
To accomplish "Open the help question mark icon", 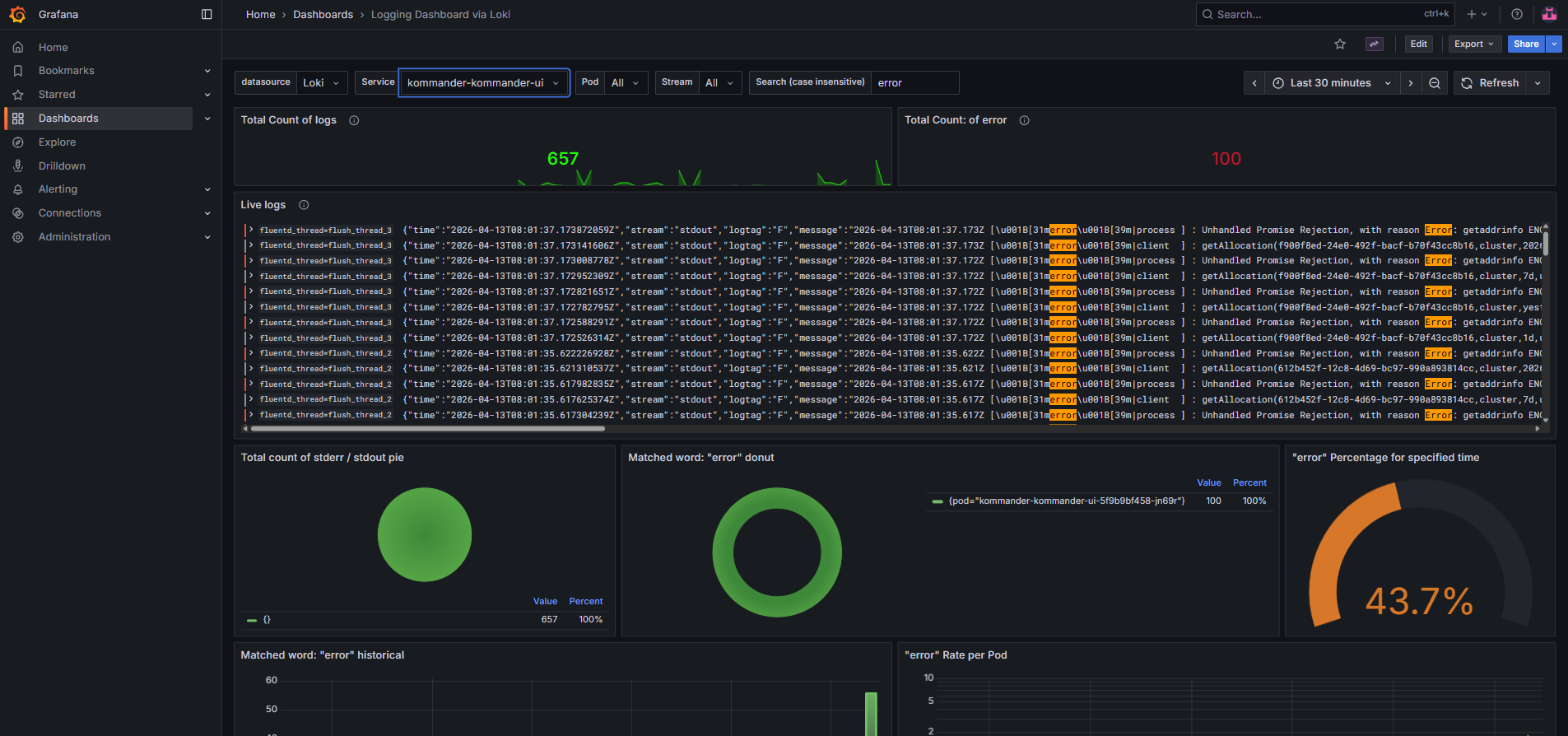I will tap(1517, 14).
